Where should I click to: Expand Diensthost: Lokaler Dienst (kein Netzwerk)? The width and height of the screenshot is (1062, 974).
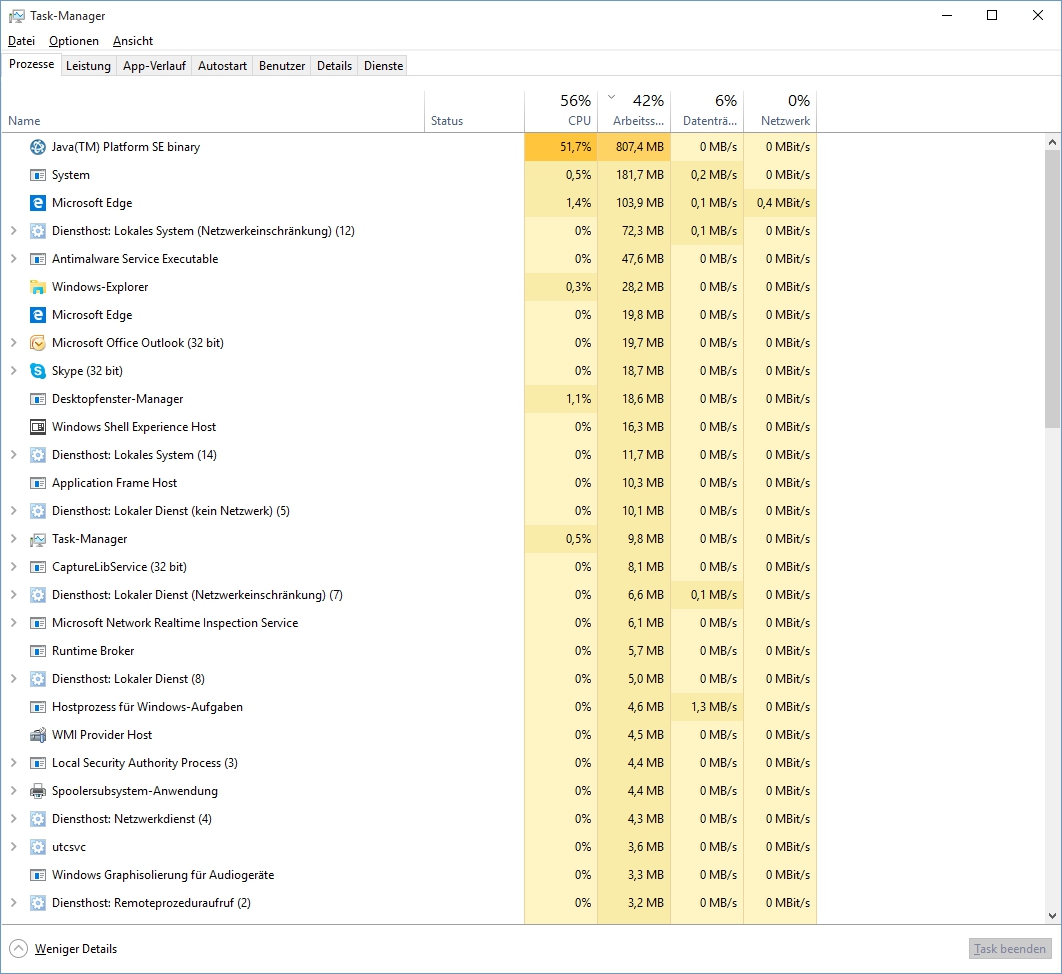(x=14, y=511)
